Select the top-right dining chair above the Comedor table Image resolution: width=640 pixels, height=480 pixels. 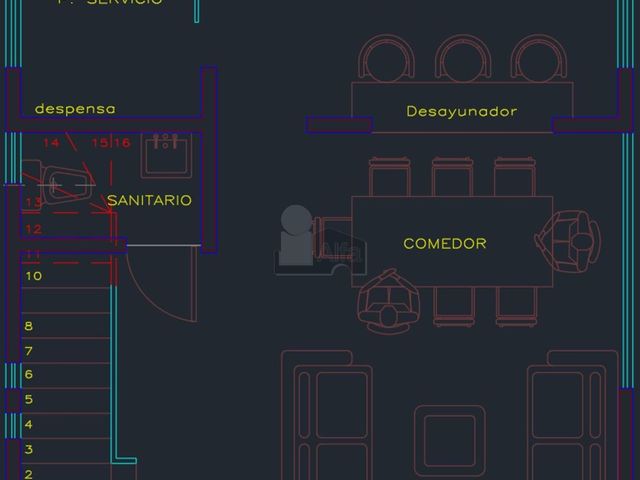(x=515, y=176)
